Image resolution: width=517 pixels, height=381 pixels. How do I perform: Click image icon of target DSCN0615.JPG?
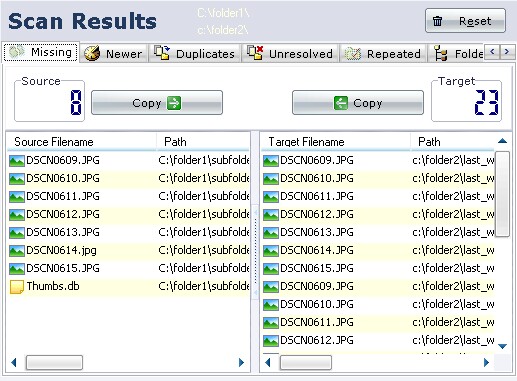point(271,269)
